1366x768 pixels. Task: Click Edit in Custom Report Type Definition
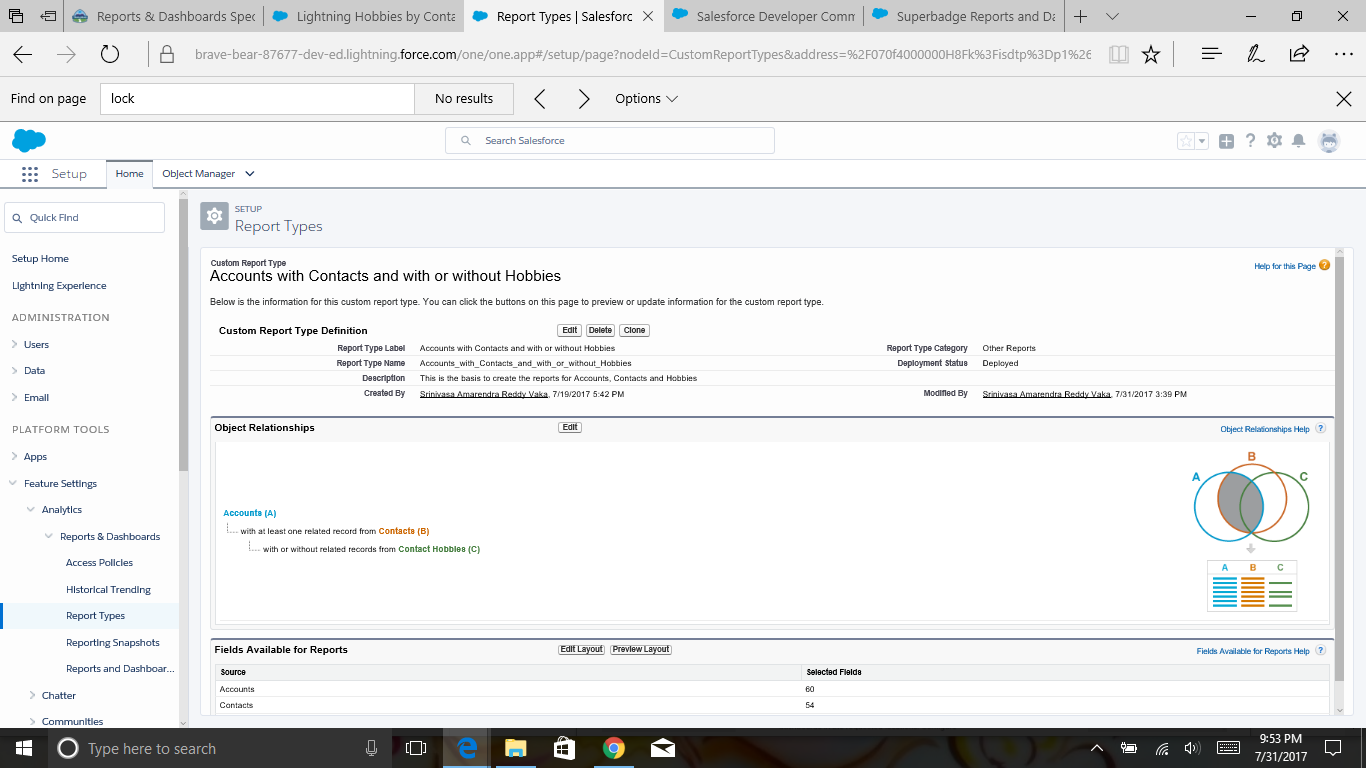point(570,330)
